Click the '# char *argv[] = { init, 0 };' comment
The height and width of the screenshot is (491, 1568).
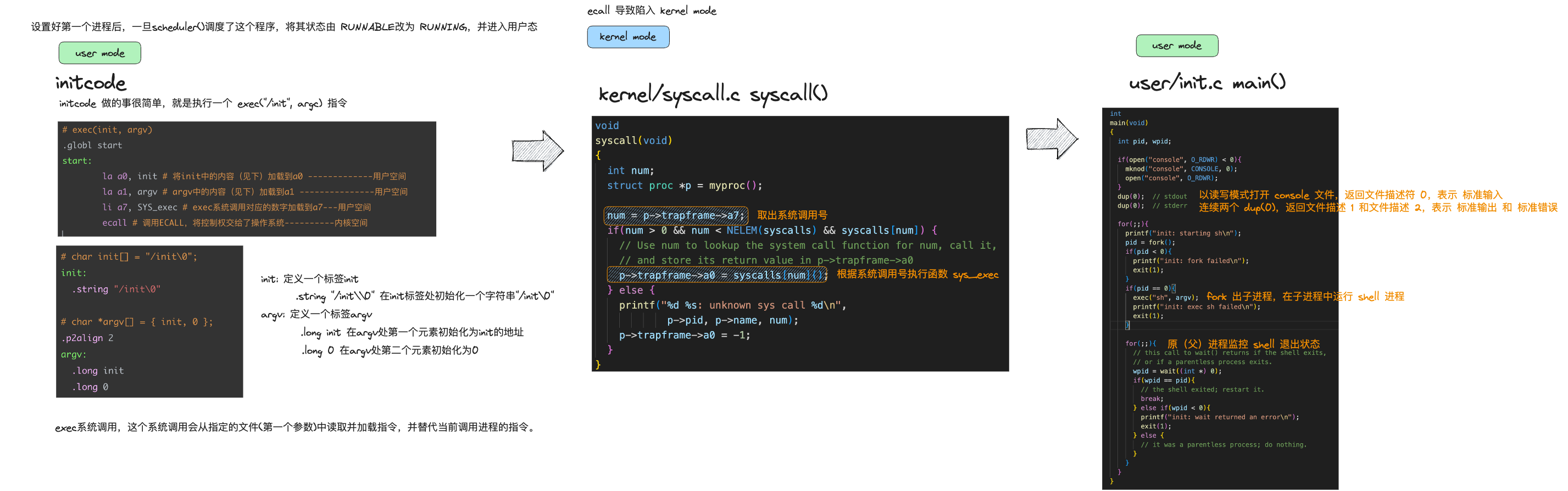(x=137, y=322)
